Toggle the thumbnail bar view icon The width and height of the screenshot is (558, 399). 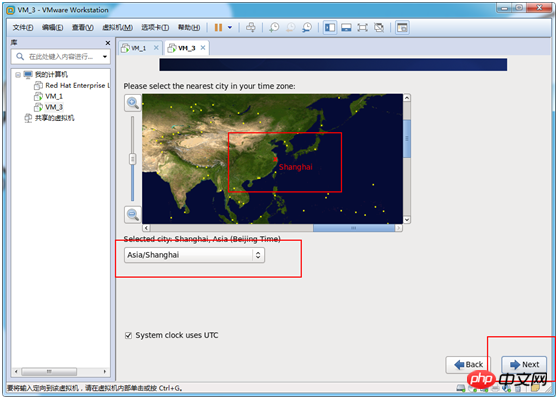pyautogui.click(x=346, y=27)
